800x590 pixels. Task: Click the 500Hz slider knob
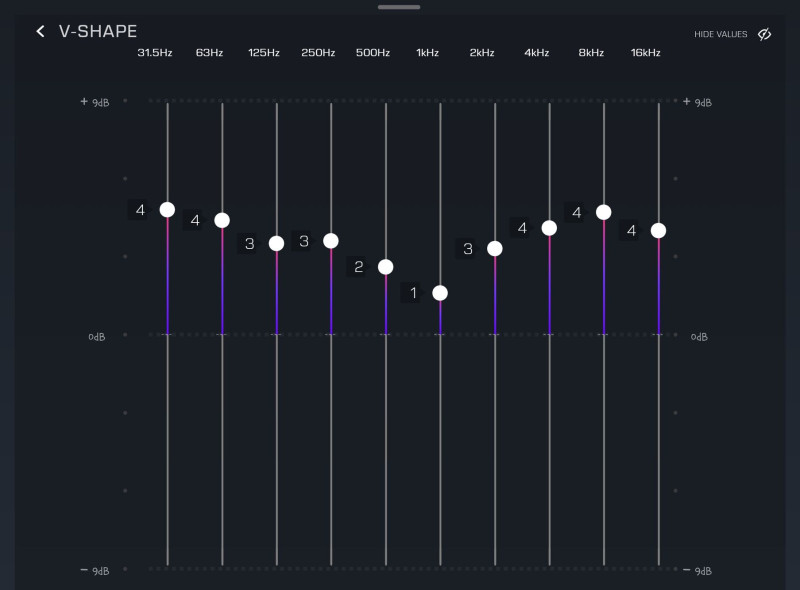tap(386, 267)
